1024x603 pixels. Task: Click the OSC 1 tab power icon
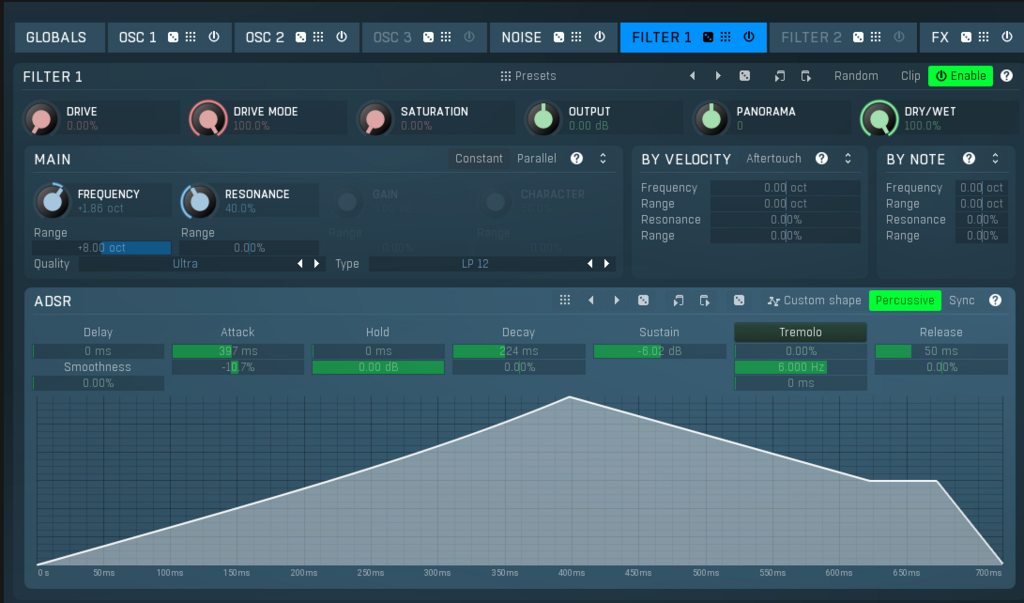point(214,37)
